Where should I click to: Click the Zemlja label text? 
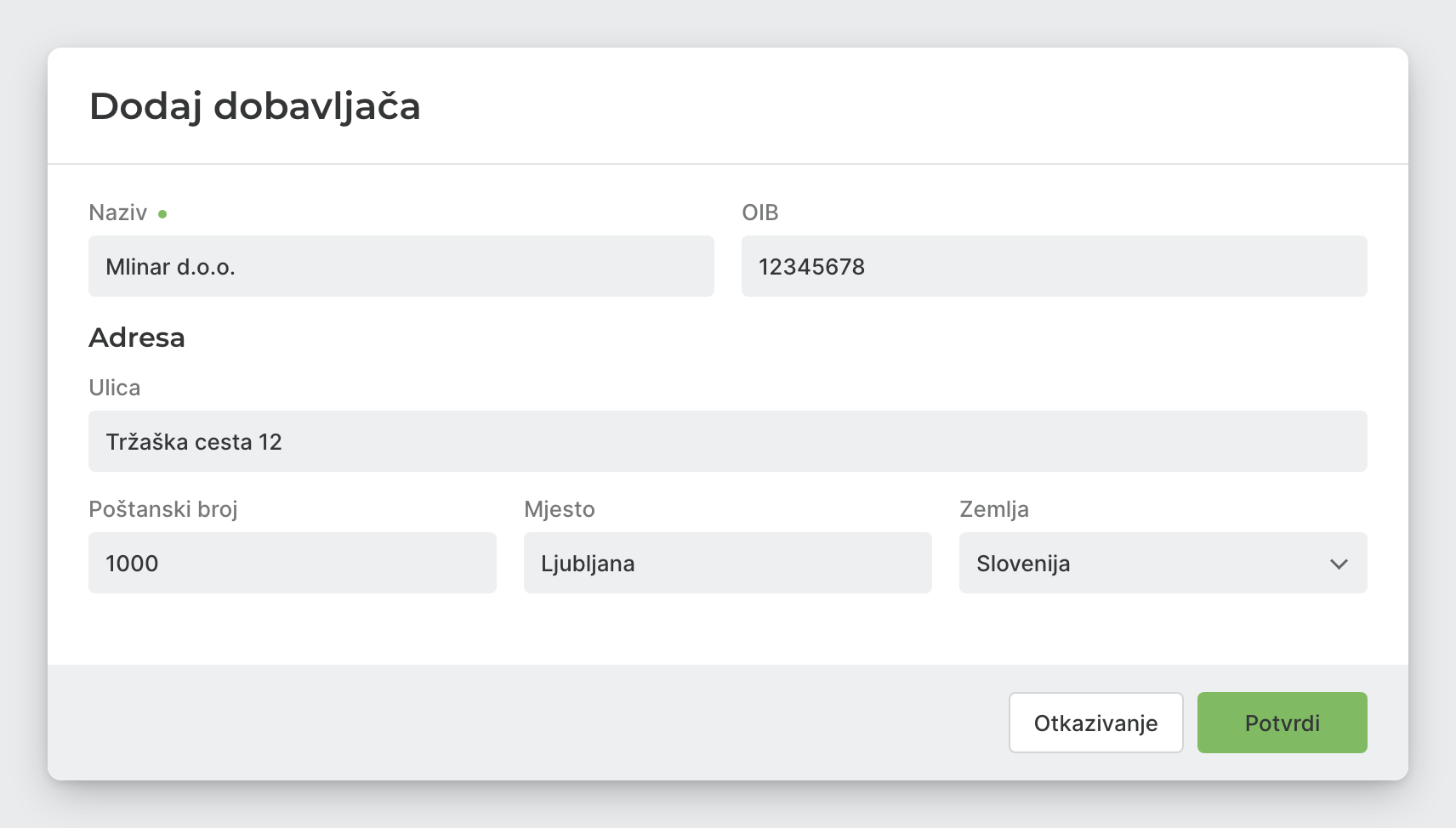[x=994, y=509]
